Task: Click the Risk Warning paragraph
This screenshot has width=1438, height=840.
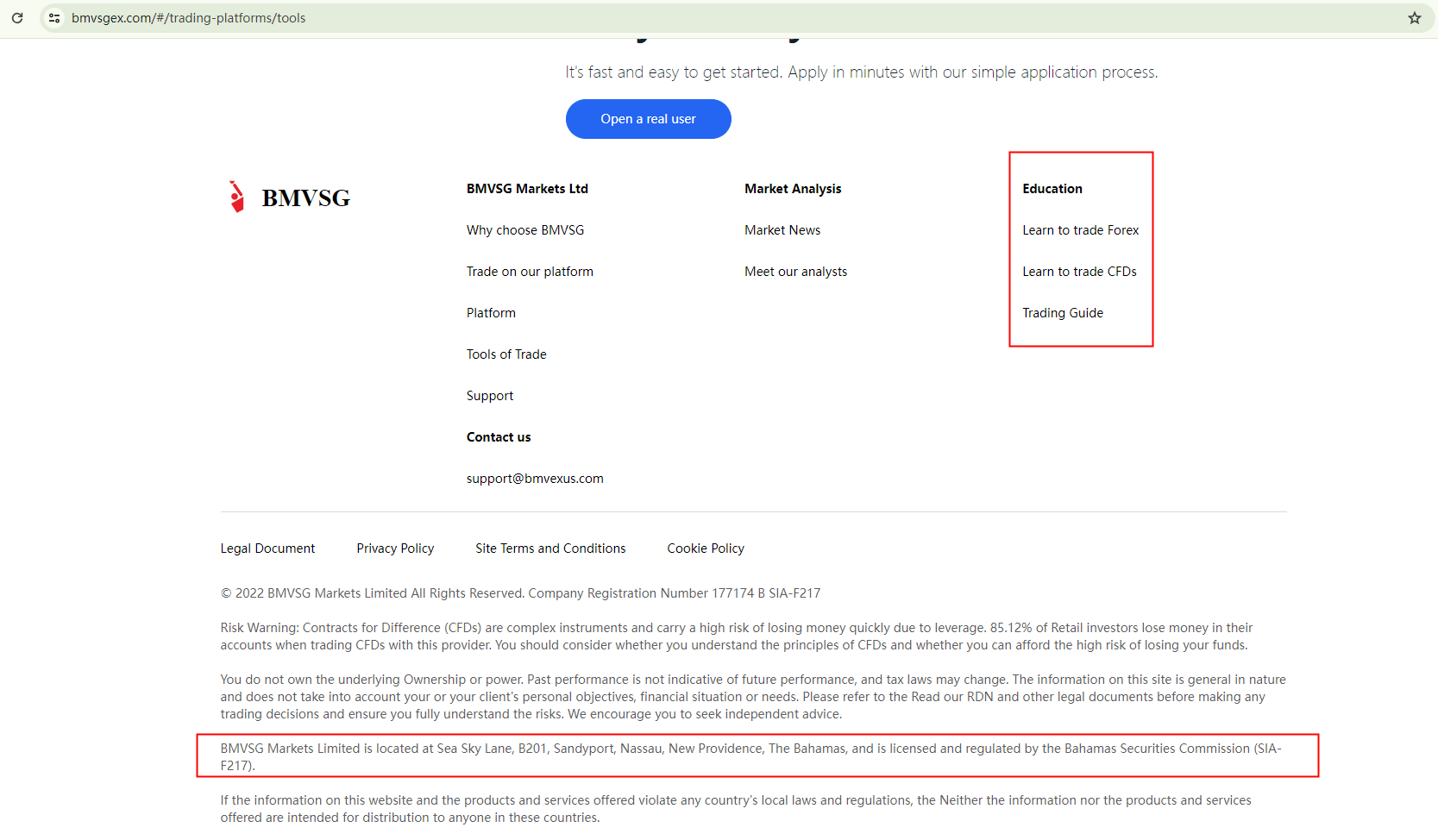Action: (x=737, y=636)
